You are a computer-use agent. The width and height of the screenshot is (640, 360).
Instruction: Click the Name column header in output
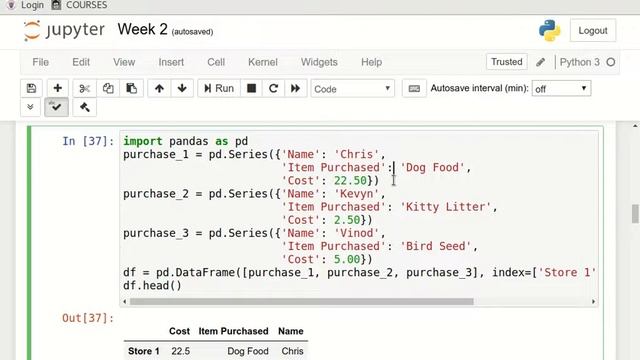pos(291,331)
